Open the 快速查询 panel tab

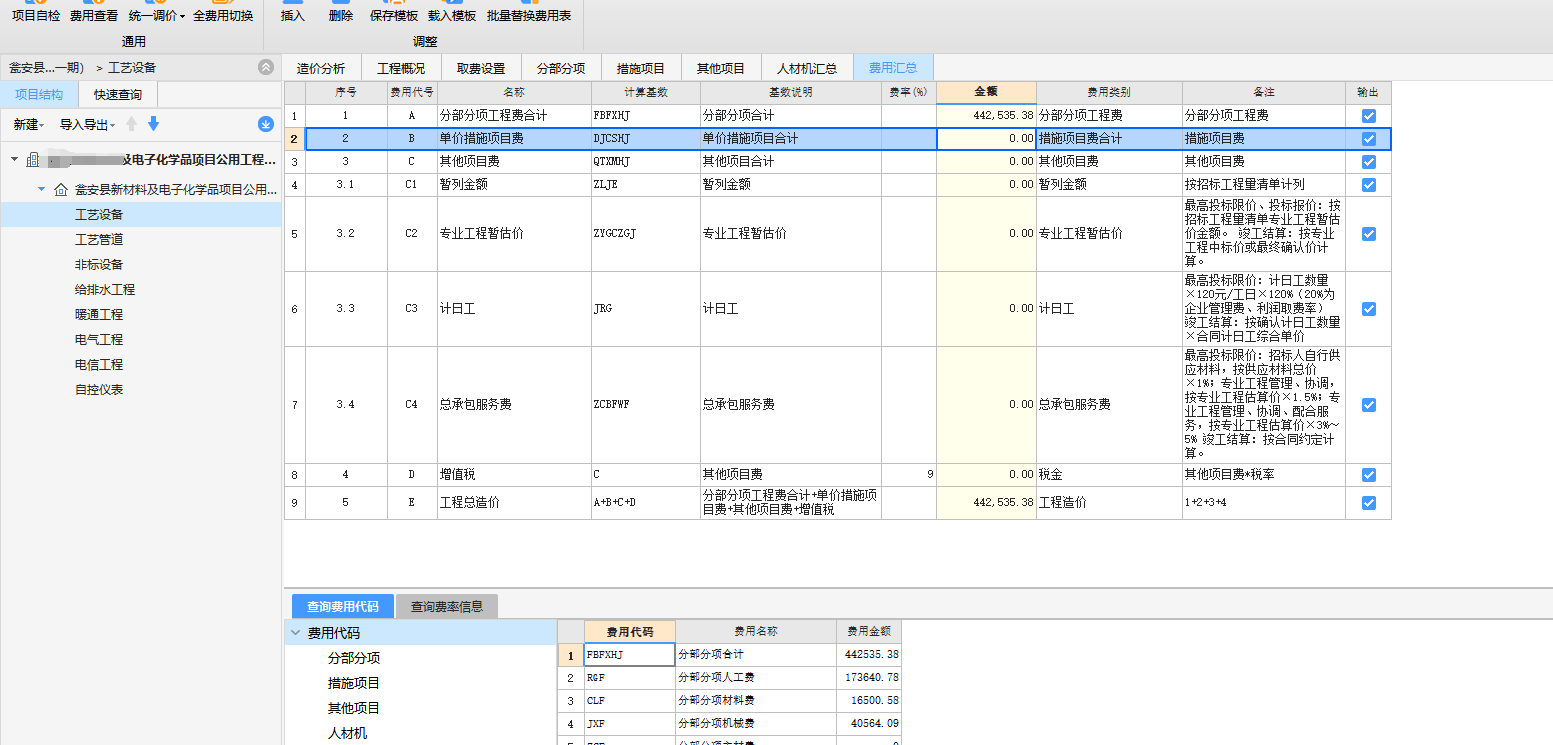coord(118,95)
